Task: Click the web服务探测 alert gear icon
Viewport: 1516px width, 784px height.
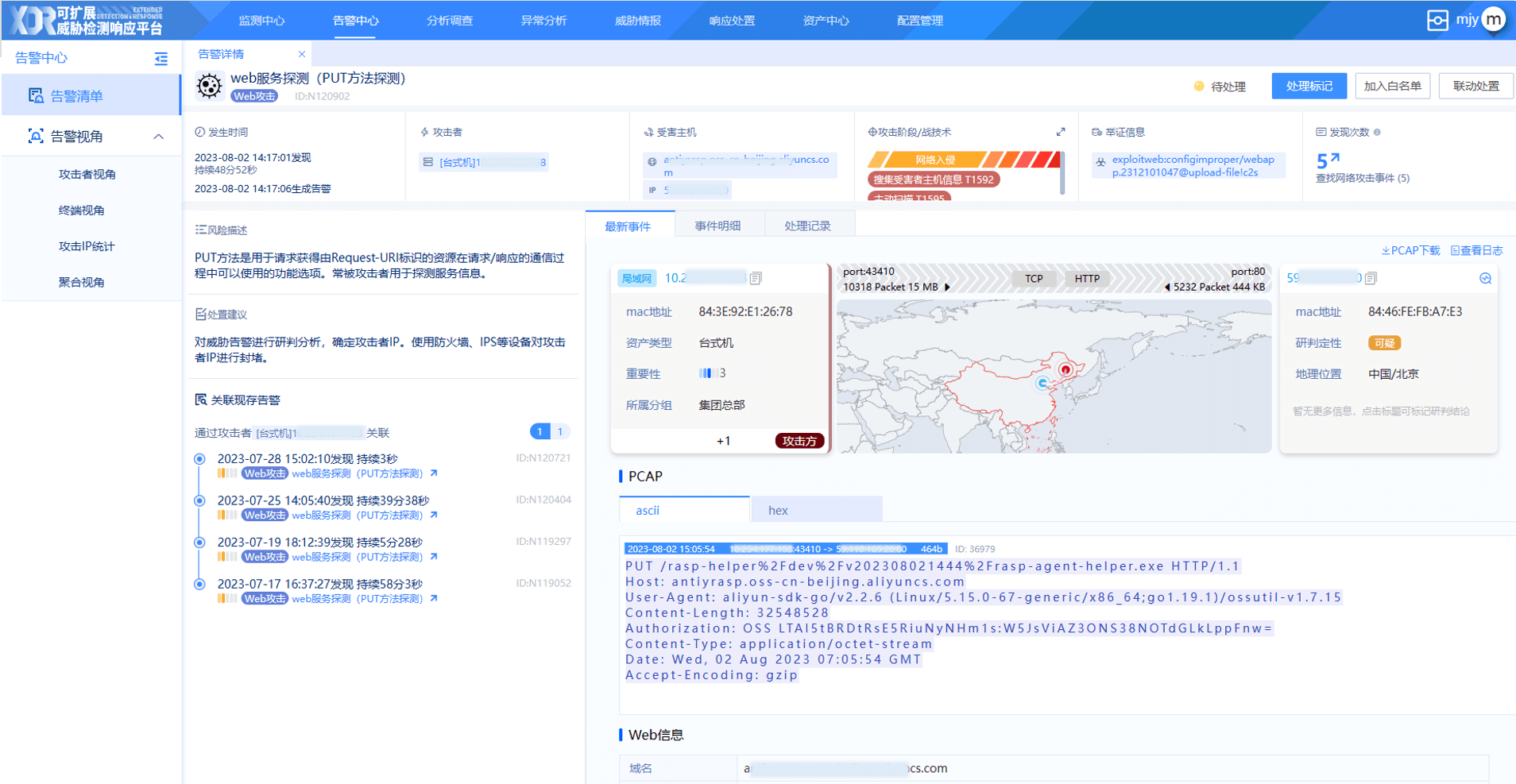Action: coord(209,86)
